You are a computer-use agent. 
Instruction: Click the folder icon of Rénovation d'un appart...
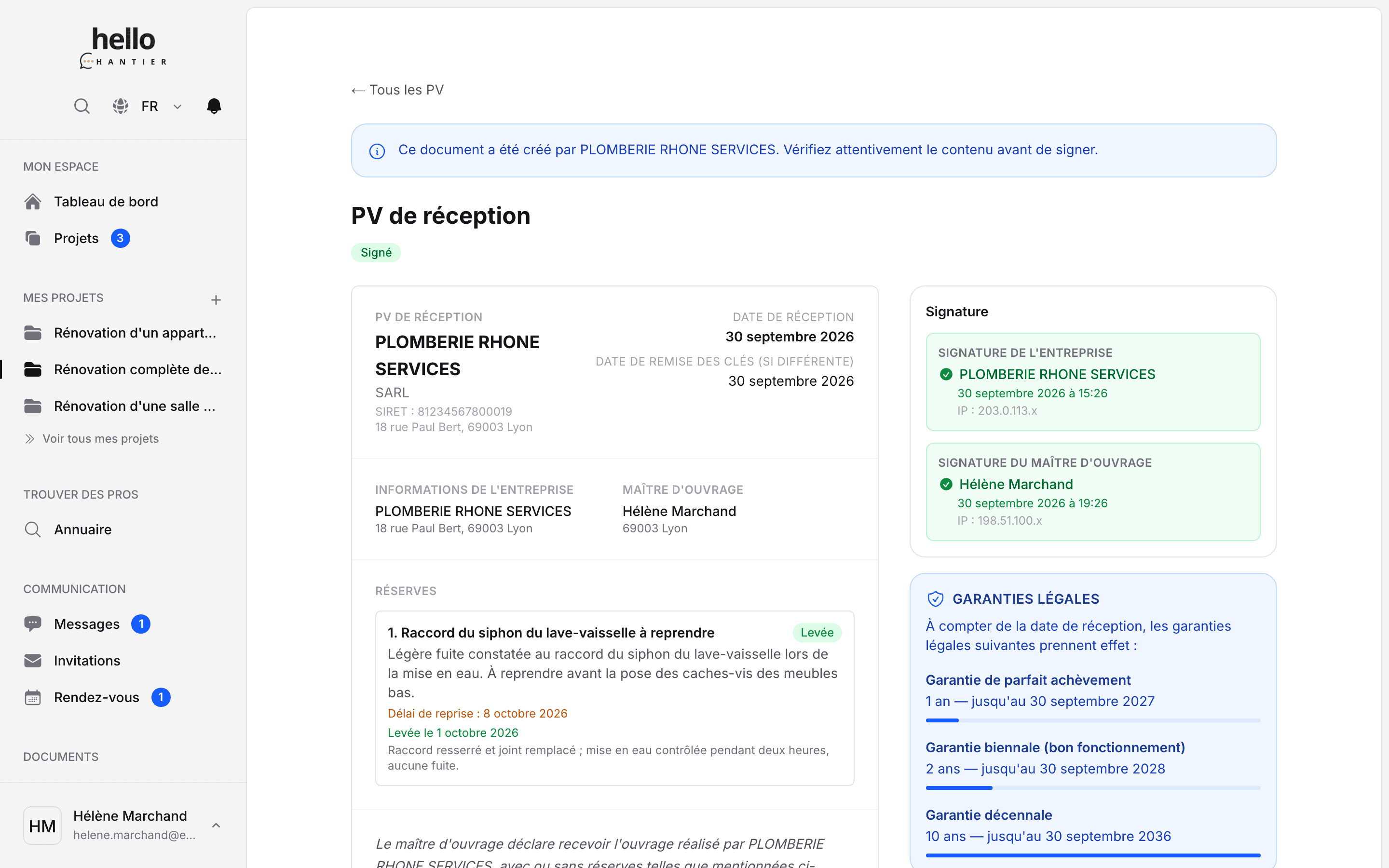tap(33, 333)
